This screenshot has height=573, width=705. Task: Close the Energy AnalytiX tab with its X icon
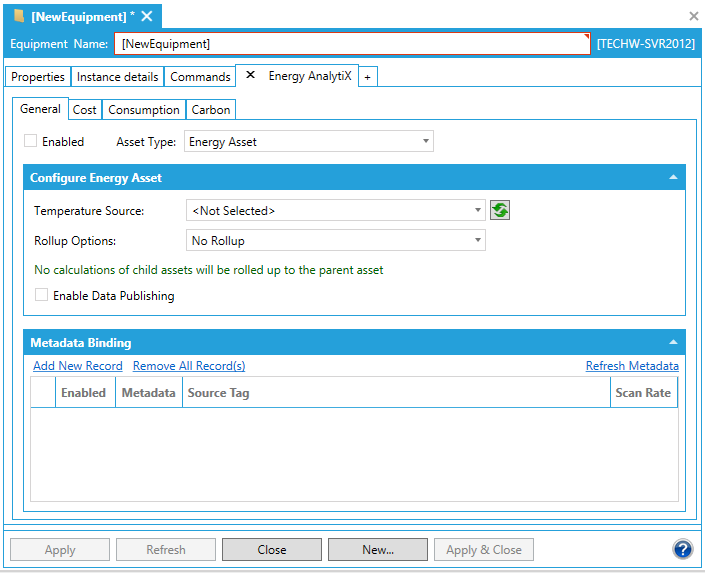pyautogui.click(x=251, y=76)
